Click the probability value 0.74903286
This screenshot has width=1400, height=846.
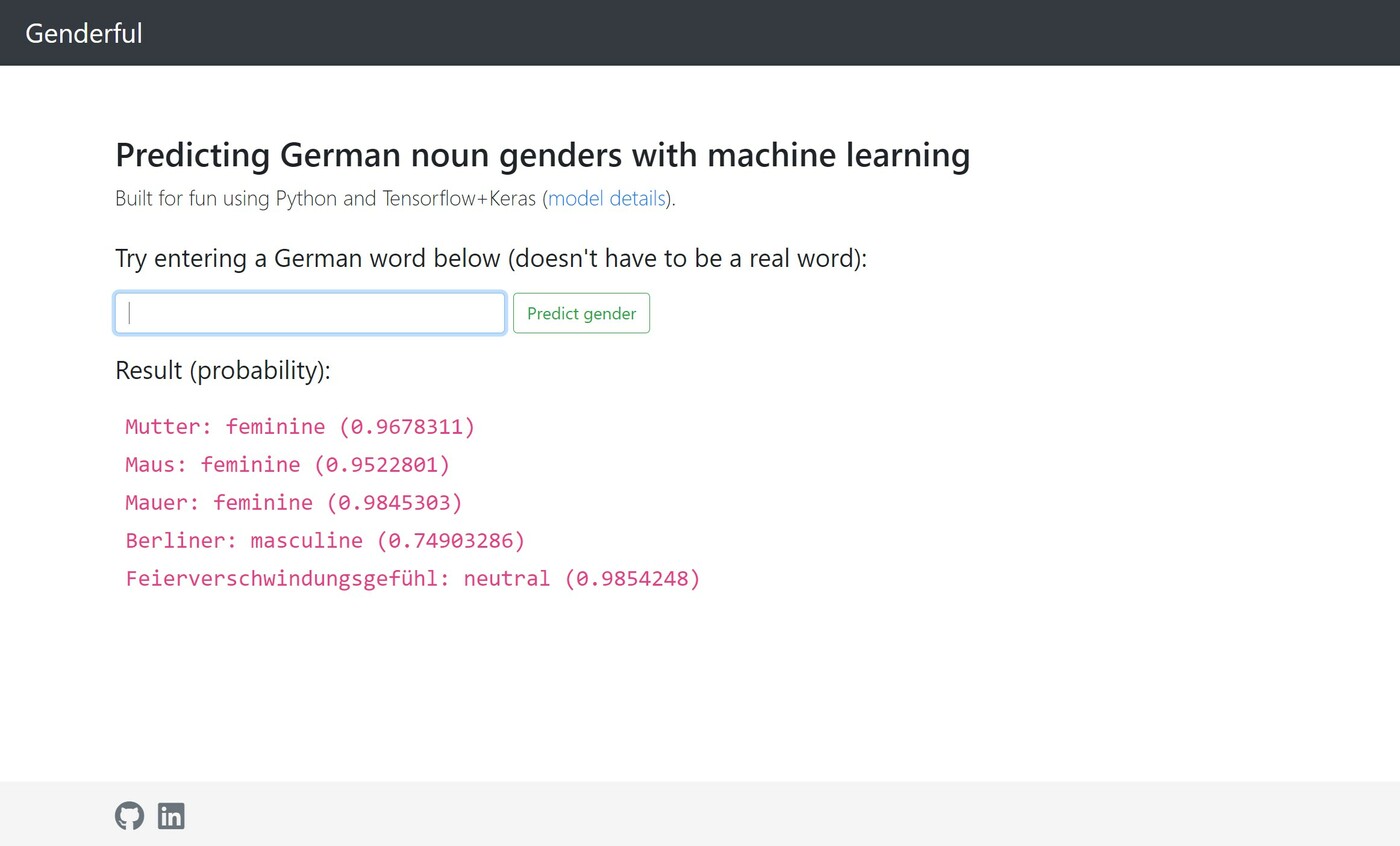(451, 541)
